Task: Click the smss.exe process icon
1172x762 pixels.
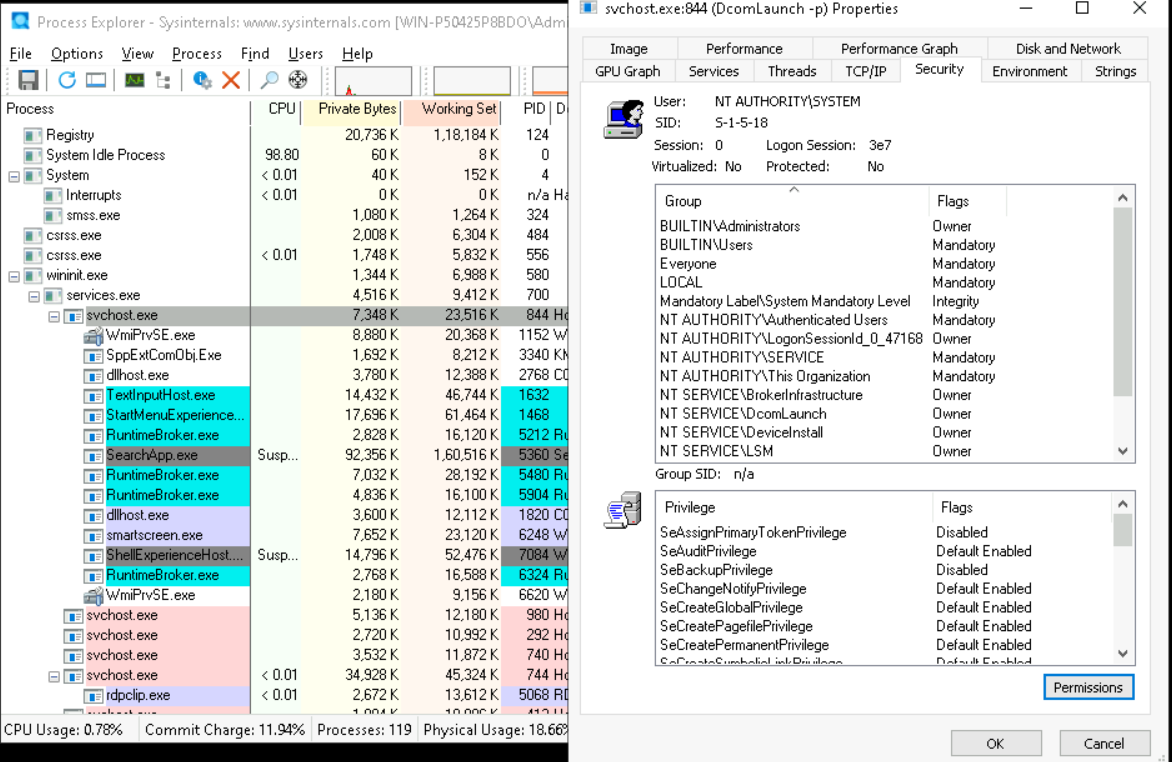Action: 53,215
